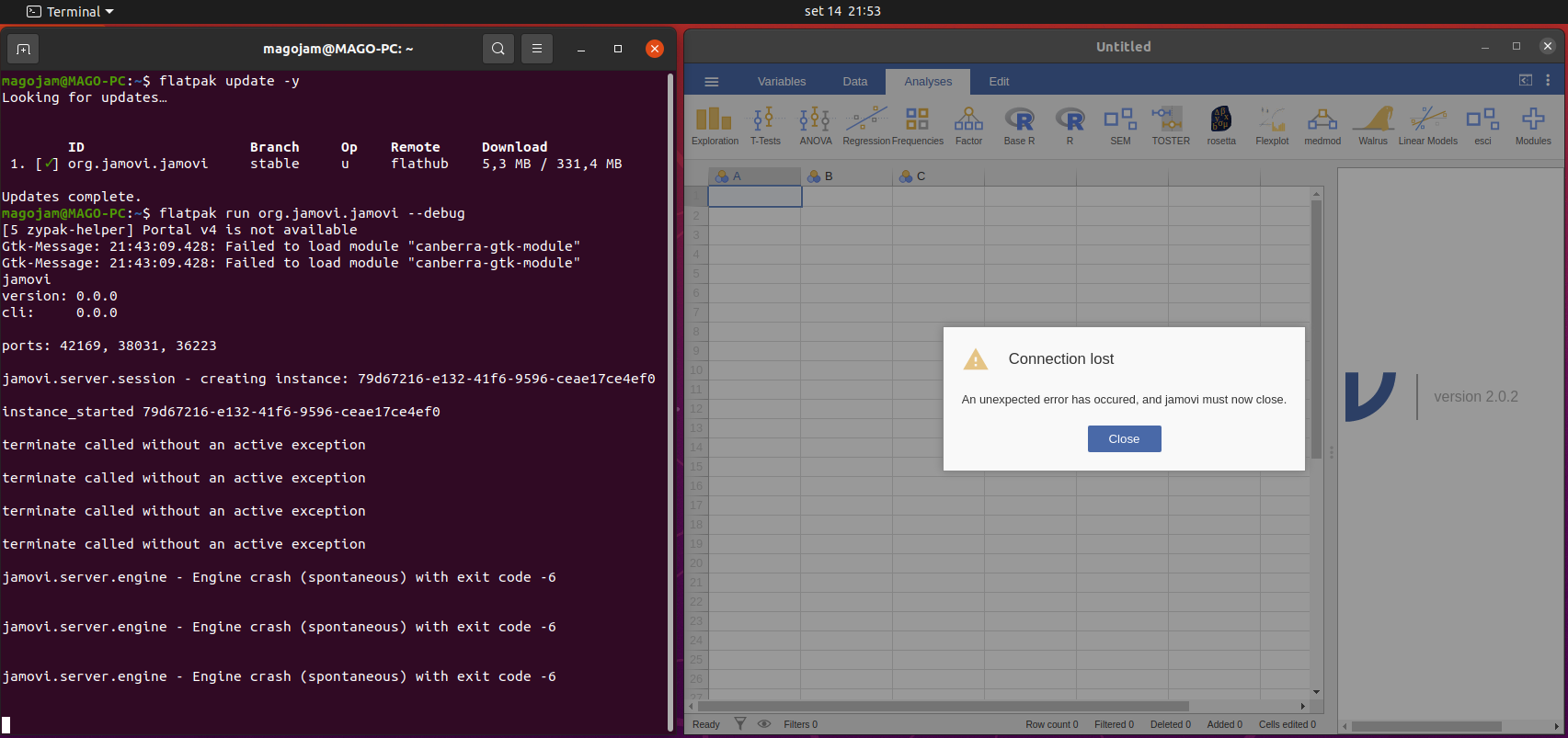Screen dimensions: 1568x738
Task: Select the Analyses tab
Action: (928, 82)
